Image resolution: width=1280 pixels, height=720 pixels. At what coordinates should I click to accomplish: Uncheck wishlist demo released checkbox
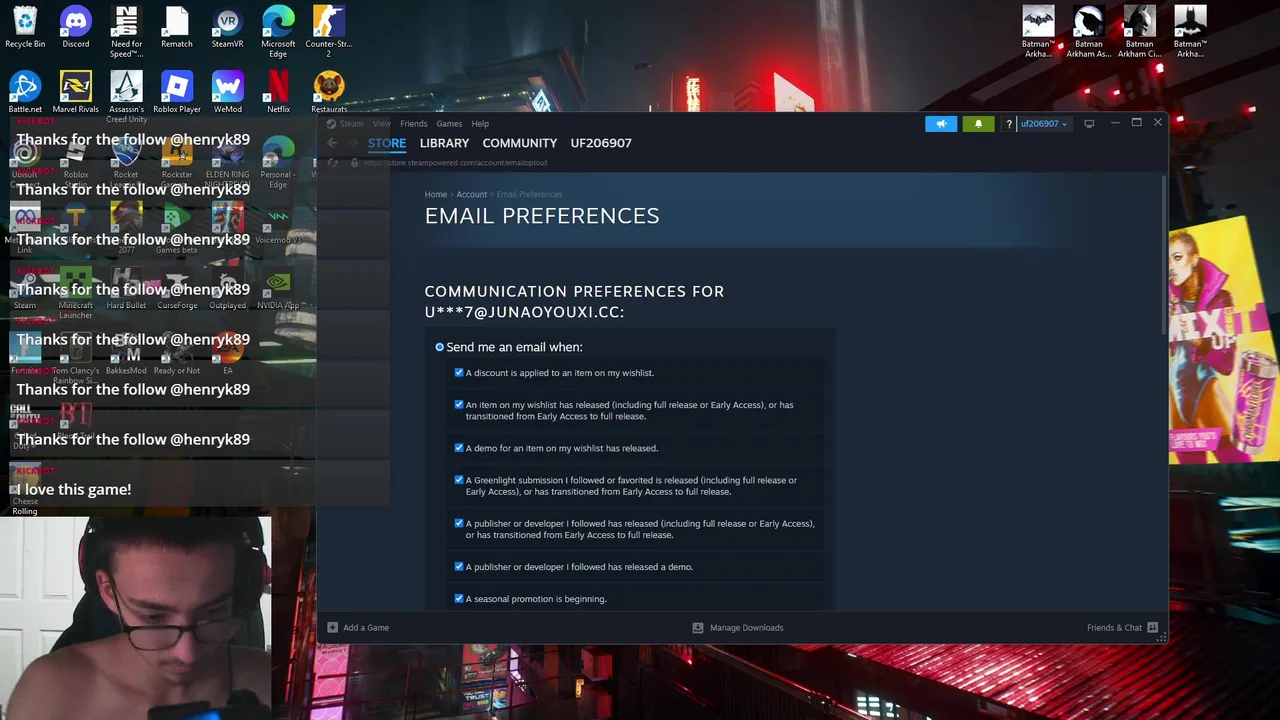459,447
